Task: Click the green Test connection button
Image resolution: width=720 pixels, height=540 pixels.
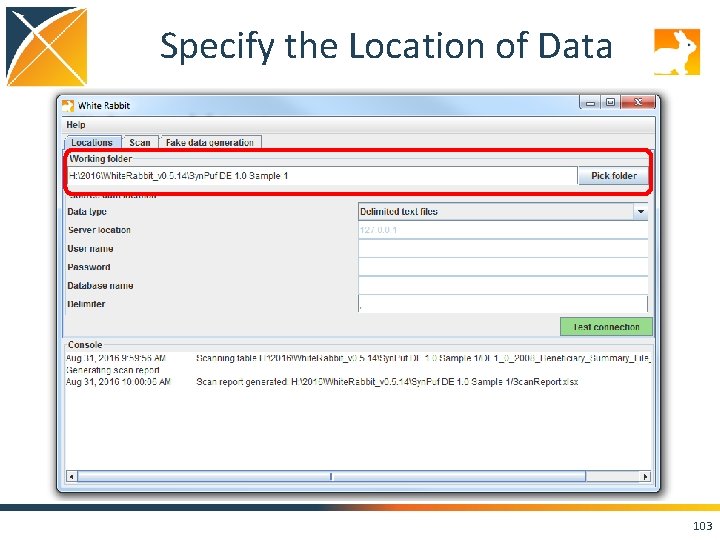Action: click(x=606, y=326)
